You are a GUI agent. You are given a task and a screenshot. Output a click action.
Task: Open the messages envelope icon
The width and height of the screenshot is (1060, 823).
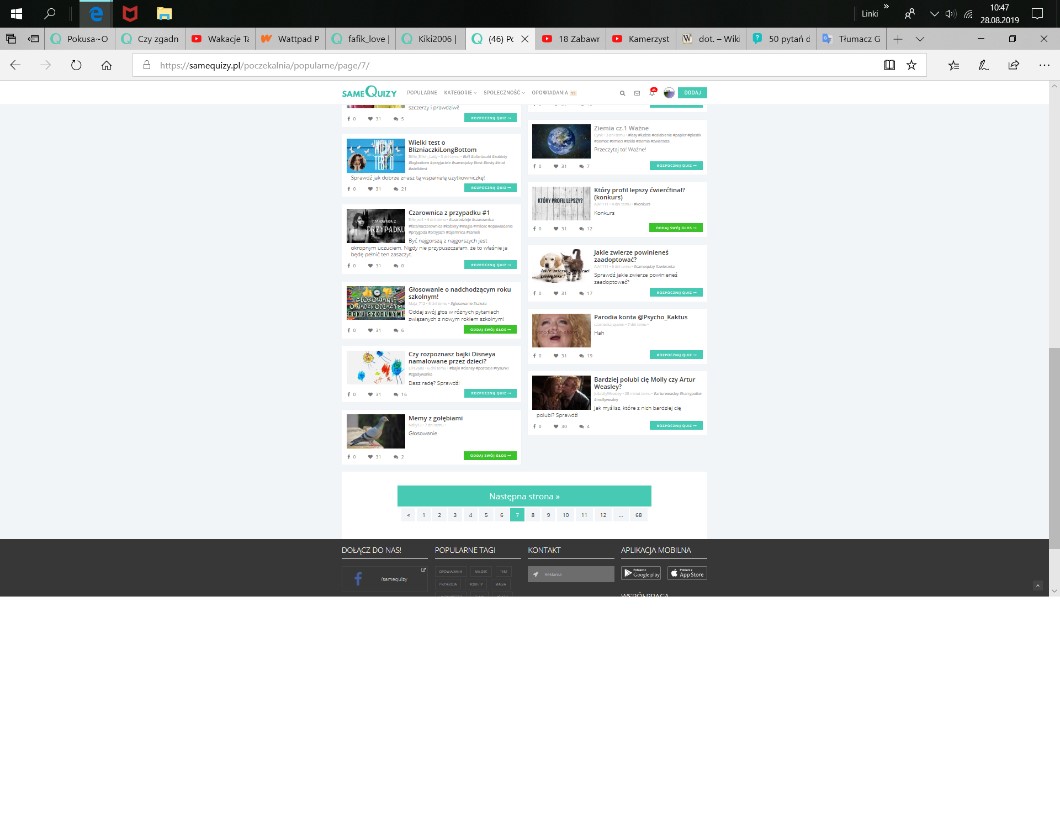[637, 93]
